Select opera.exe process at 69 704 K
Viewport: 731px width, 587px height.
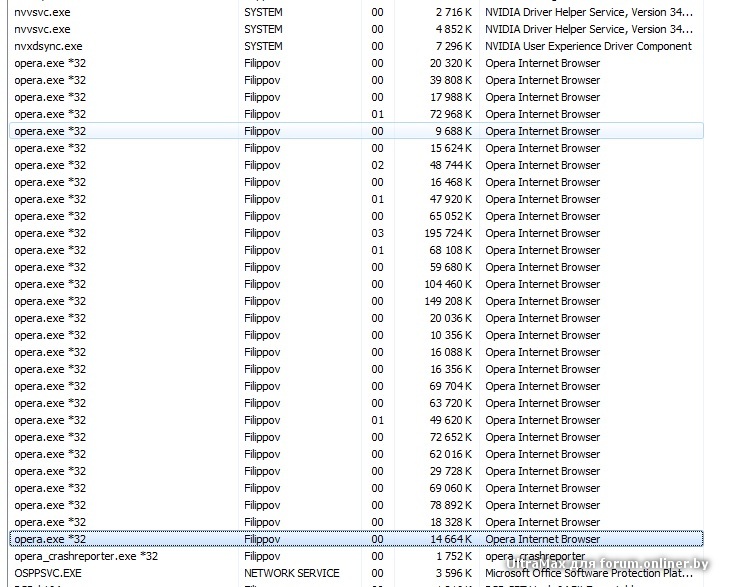click(356, 387)
